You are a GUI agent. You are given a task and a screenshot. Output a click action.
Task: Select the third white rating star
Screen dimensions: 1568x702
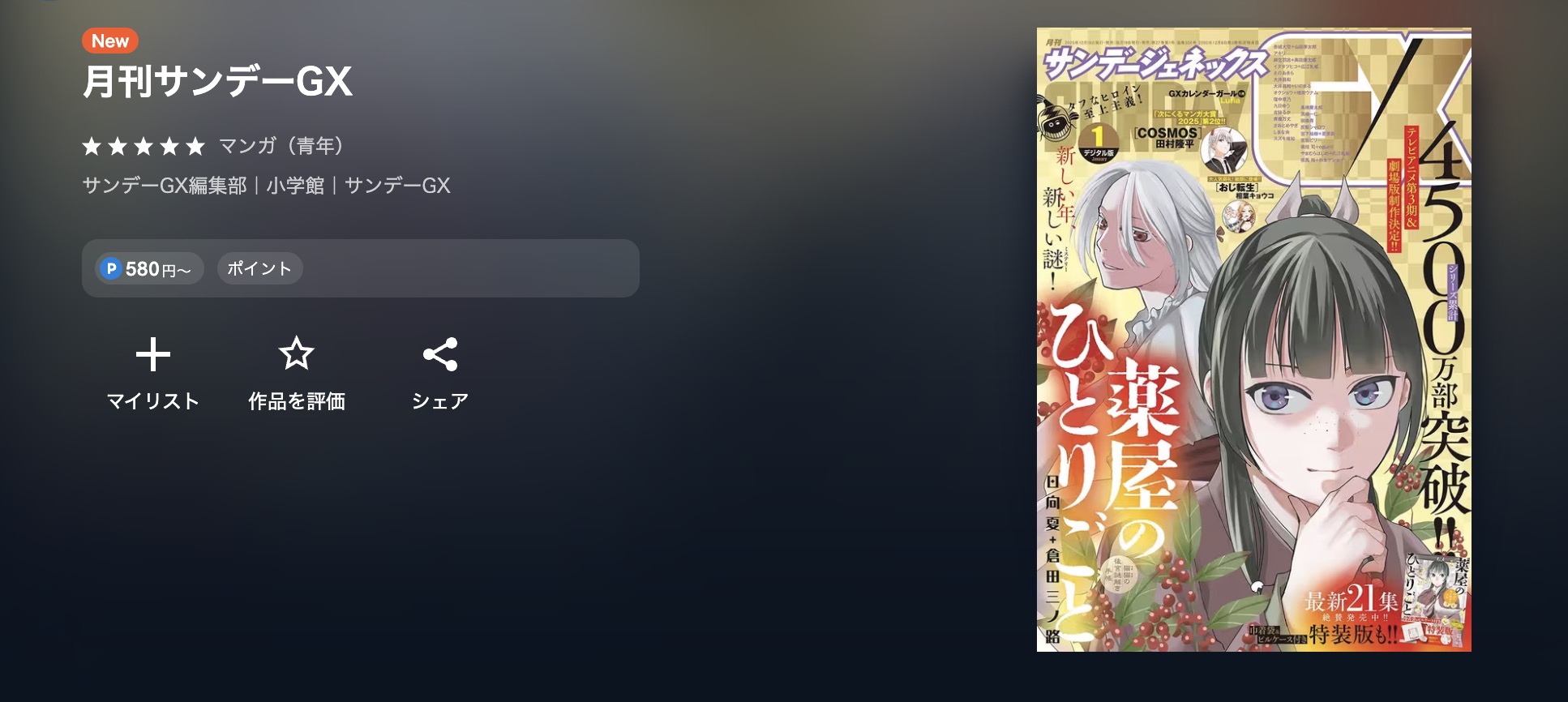click(144, 146)
